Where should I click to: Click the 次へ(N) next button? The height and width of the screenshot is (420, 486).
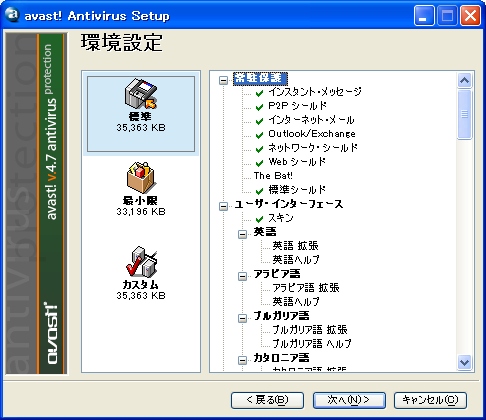pos(349,400)
